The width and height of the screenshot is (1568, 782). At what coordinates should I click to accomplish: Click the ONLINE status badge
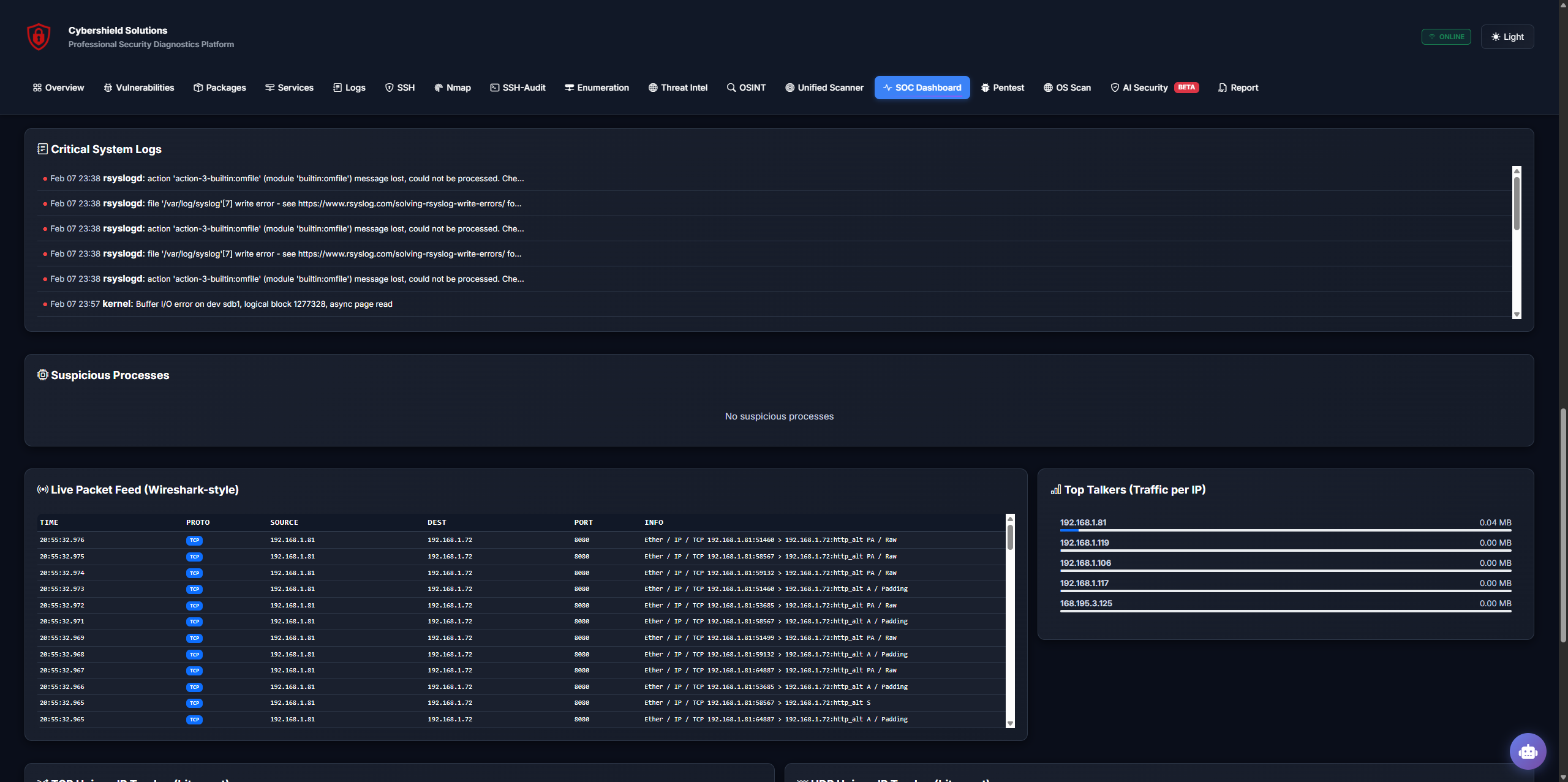[1445, 36]
